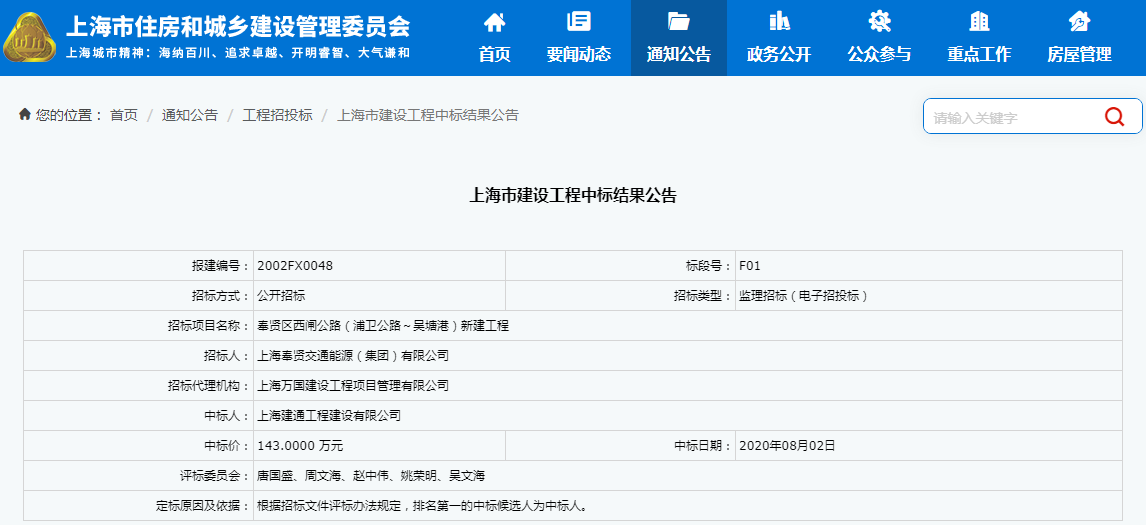Click the breadcrumb home icon
This screenshot has width=1146, height=525.
(x=25, y=115)
